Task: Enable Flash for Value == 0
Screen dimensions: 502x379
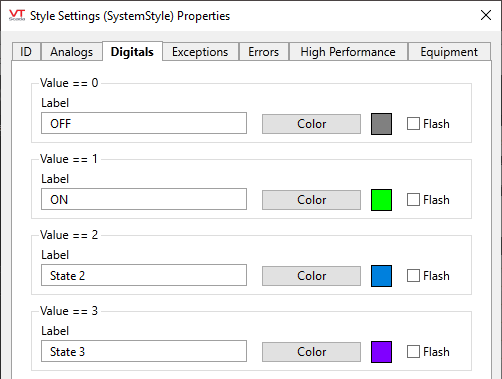Action: (413, 124)
